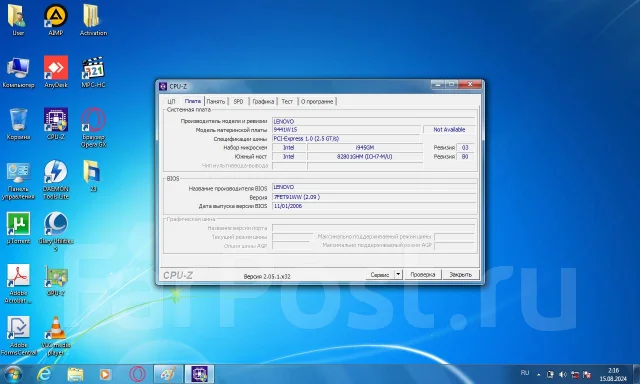Click the southbridge revision value B0
Screen dimensions: 640x384
coord(465,156)
